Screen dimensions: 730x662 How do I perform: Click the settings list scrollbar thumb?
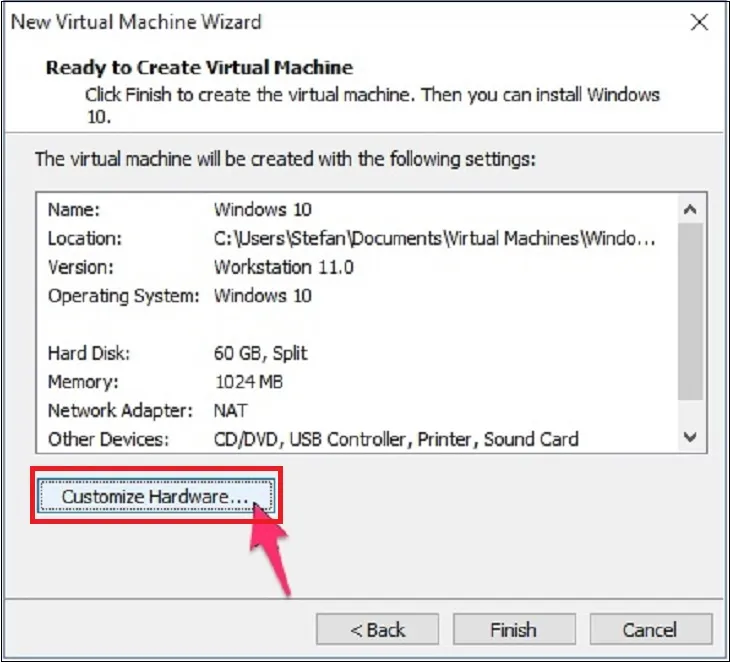pyautogui.click(x=690, y=311)
